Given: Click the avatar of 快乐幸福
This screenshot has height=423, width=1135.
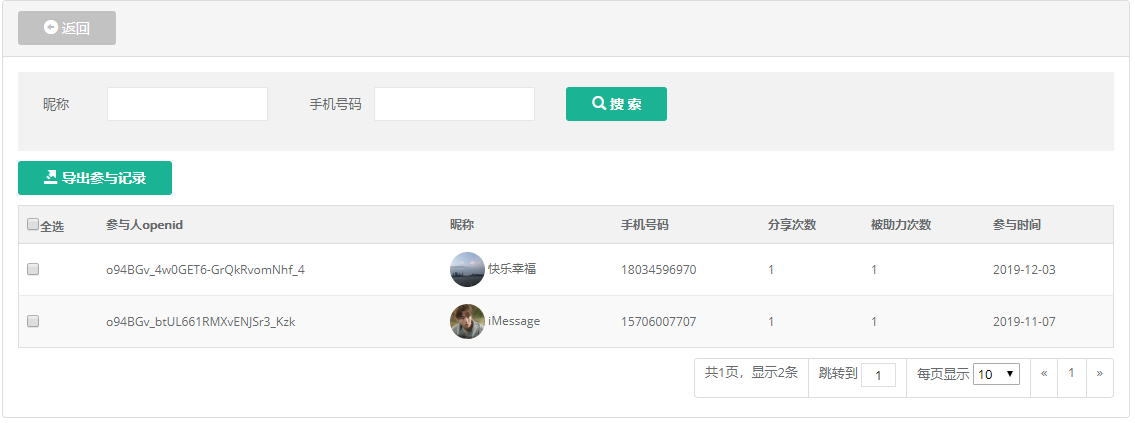Looking at the screenshot, I should pos(468,269).
